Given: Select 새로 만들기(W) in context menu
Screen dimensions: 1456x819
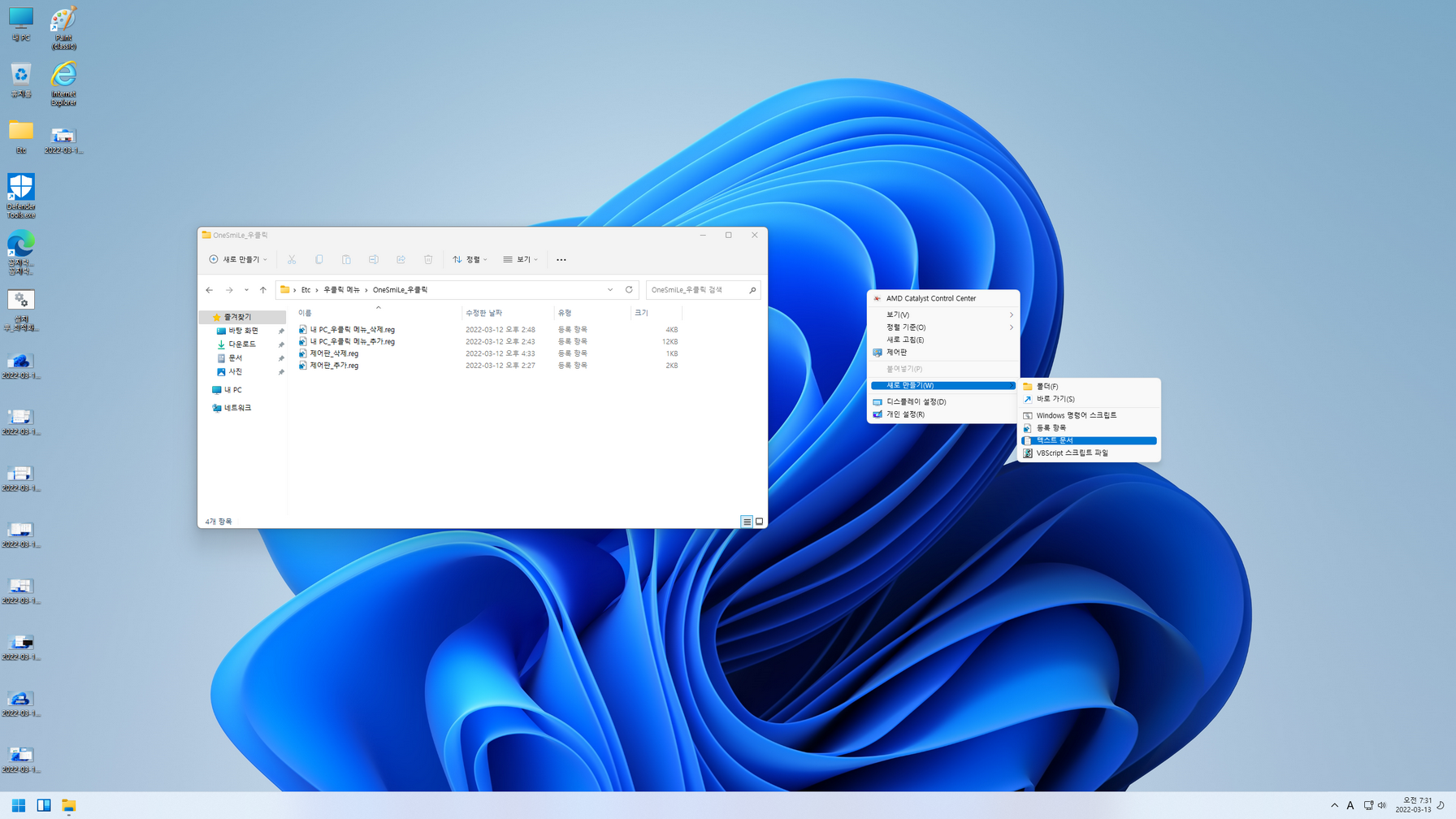Looking at the screenshot, I should click(943, 385).
